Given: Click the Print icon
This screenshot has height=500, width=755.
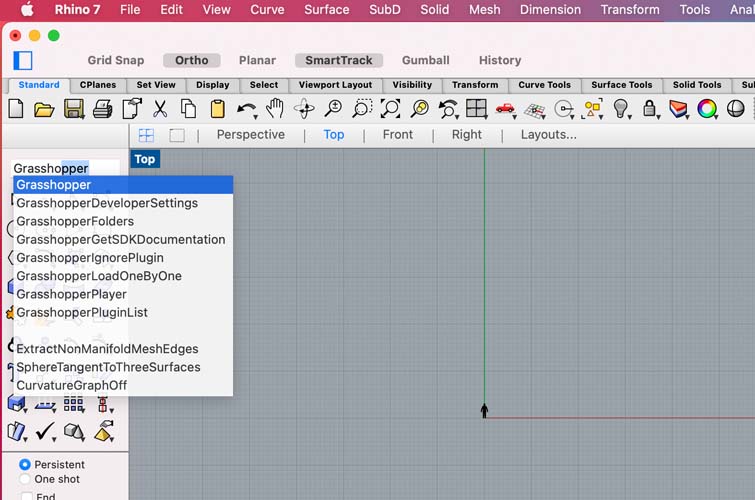Looking at the screenshot, I should click(103, 109).
